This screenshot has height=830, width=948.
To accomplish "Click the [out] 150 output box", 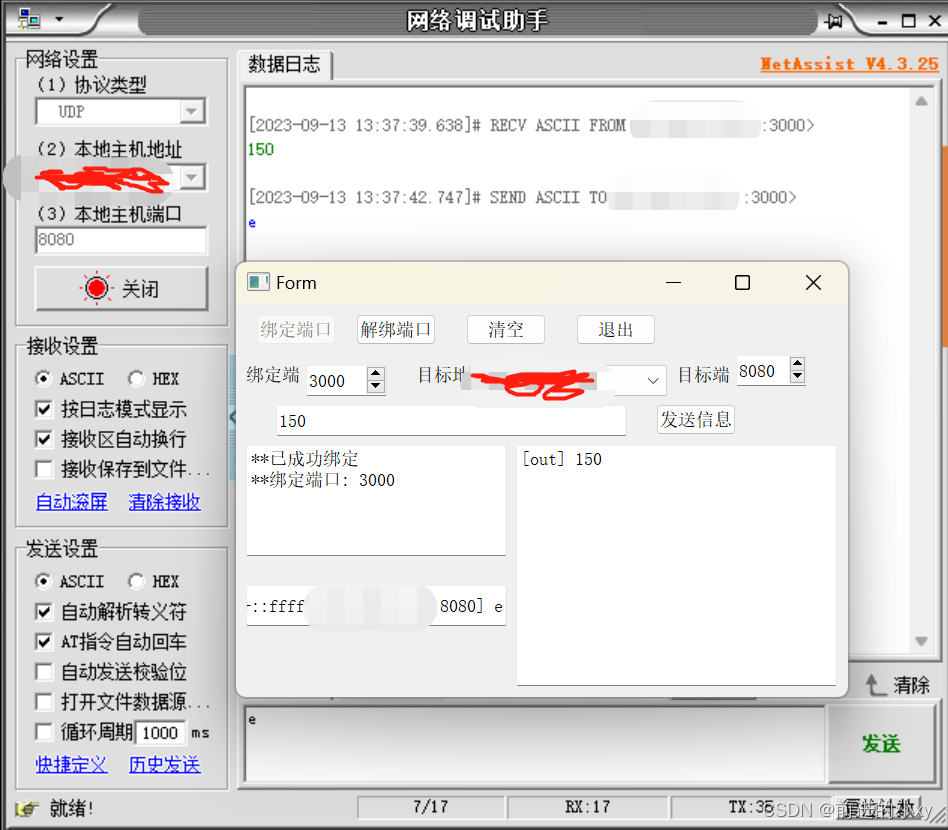I will click(x=676, y=565).
